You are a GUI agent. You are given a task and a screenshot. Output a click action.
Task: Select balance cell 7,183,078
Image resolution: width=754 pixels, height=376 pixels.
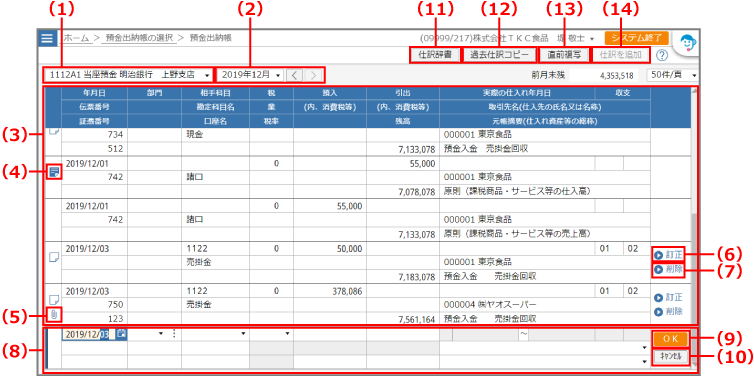pos(417,277)
